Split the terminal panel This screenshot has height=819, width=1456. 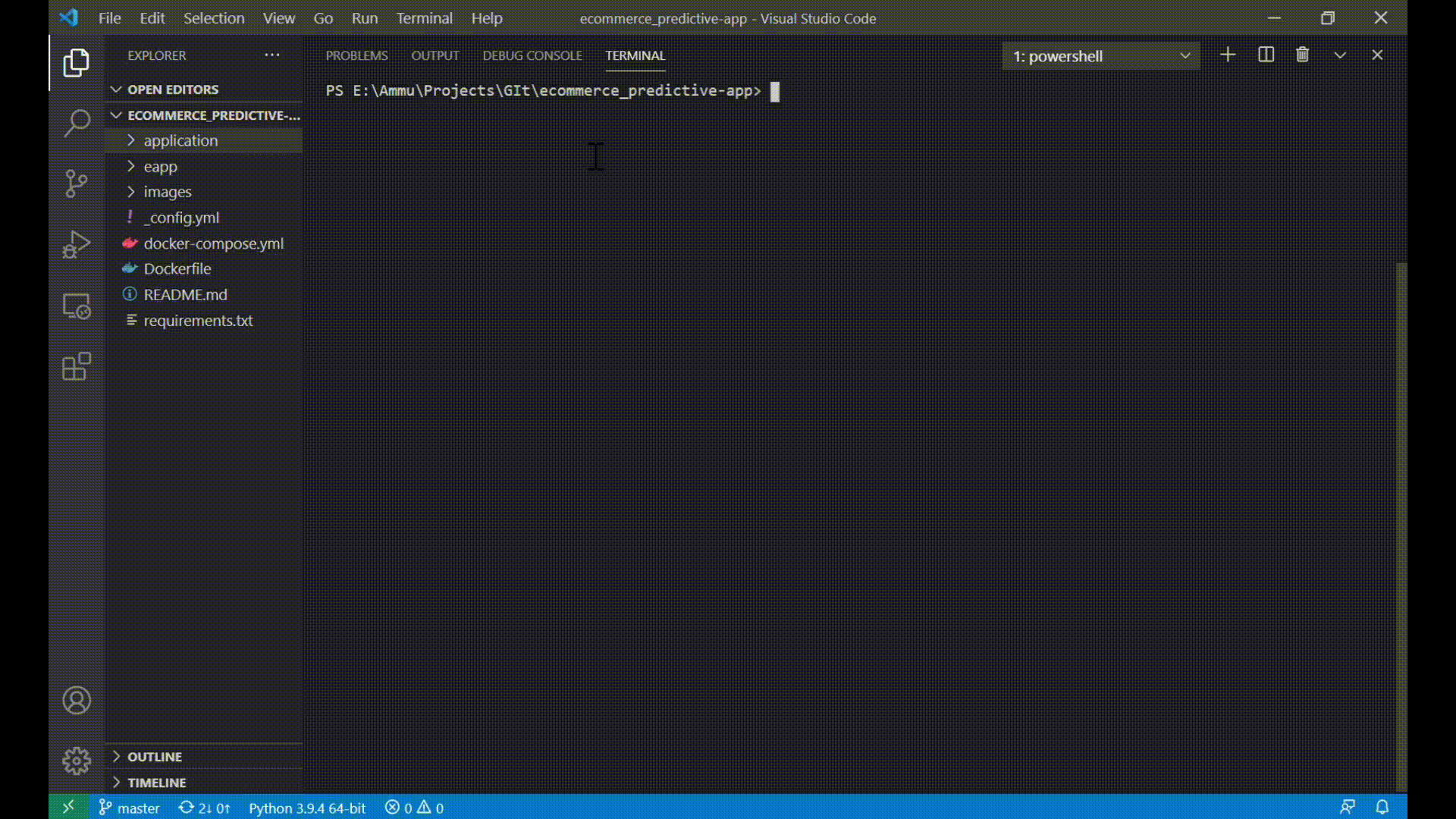[1266, 55]
